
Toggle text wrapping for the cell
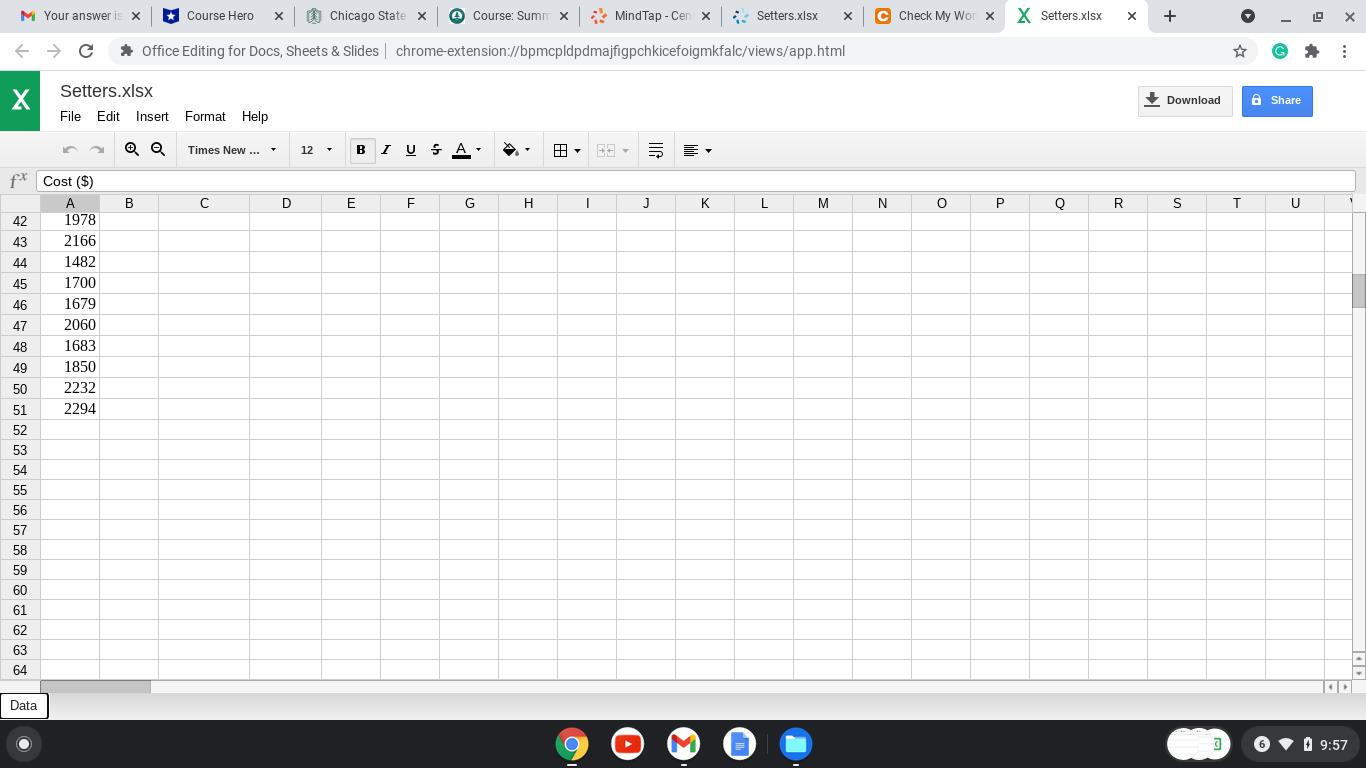pyautogui.click(x=656, y=150)
